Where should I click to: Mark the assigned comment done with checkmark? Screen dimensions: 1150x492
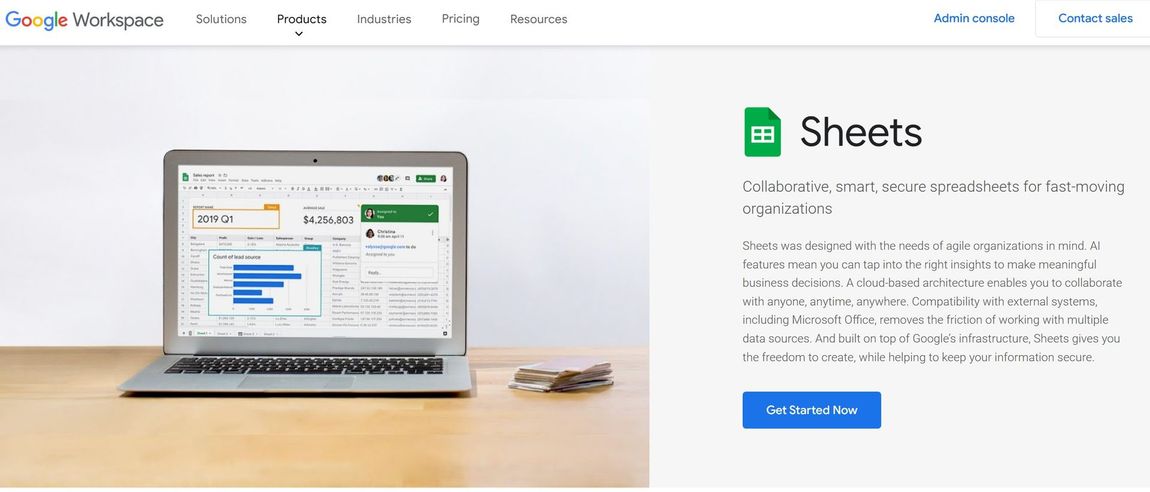(431, 214)
